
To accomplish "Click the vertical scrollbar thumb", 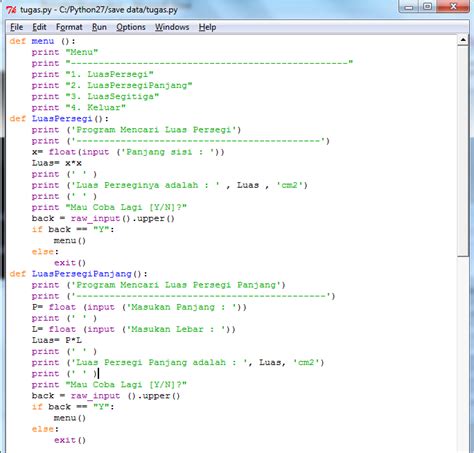I will pos(463,151).
